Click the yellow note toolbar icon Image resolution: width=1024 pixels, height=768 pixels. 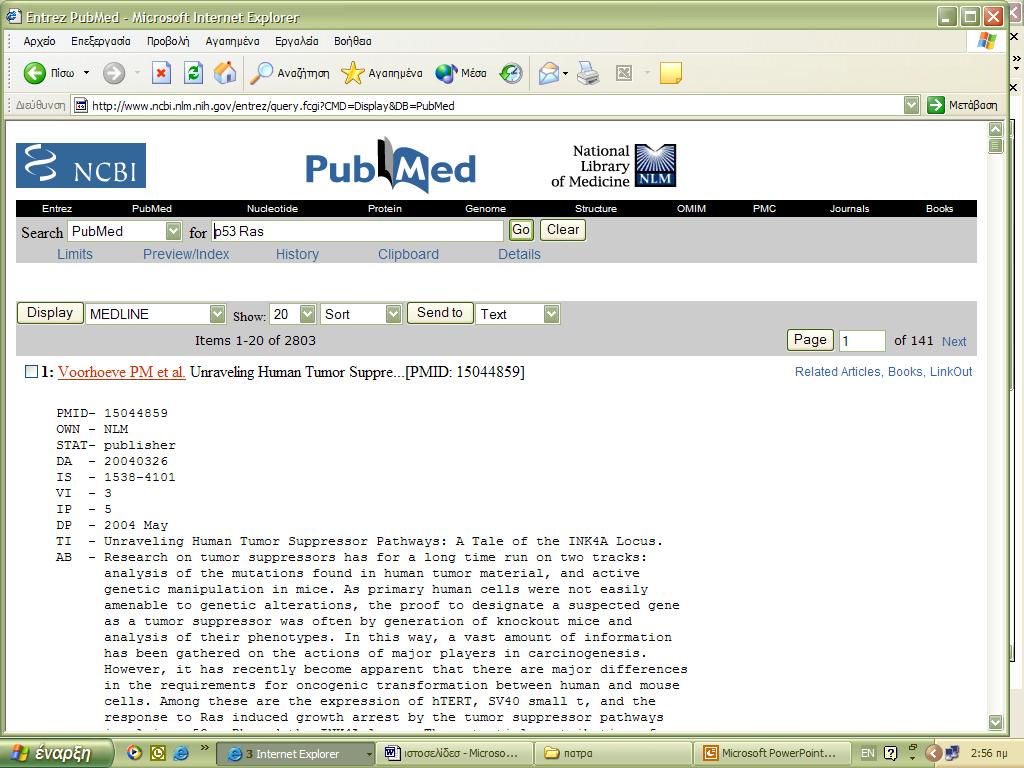point(671,73)
